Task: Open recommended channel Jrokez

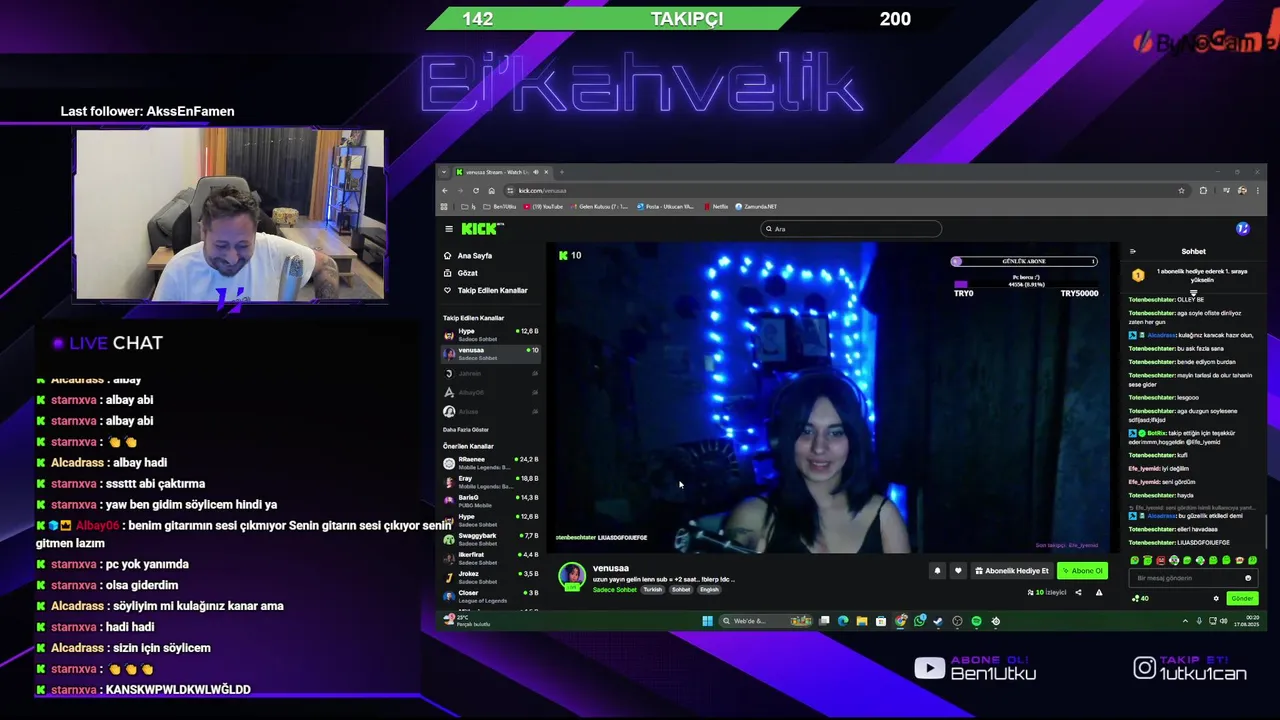Action: (491, 576)
